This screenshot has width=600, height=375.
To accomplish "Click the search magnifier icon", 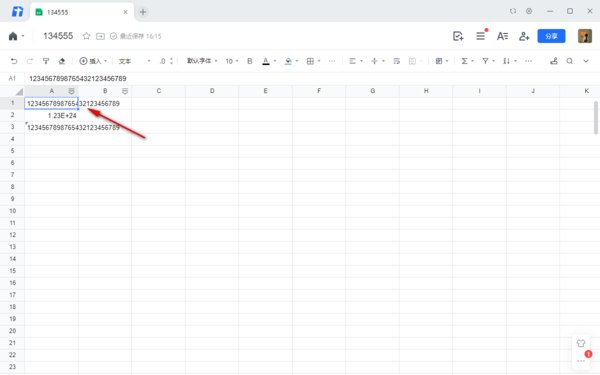I will click(x=569, y=61).
